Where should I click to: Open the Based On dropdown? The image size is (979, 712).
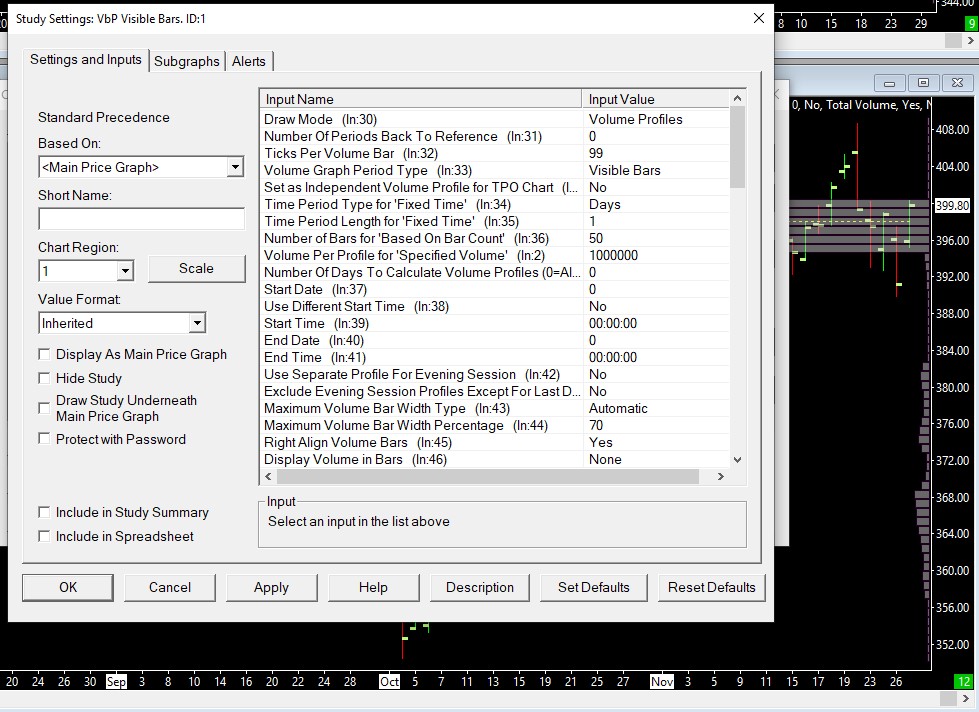[235, 167]
